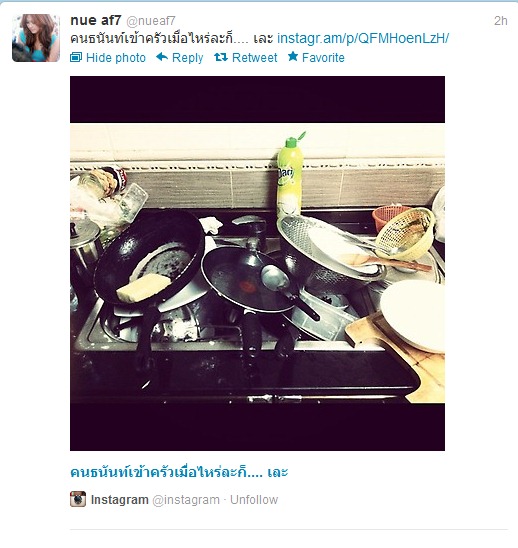Open the Thai caption link below photo
The image size is (518, 548).
coord(179,472)
